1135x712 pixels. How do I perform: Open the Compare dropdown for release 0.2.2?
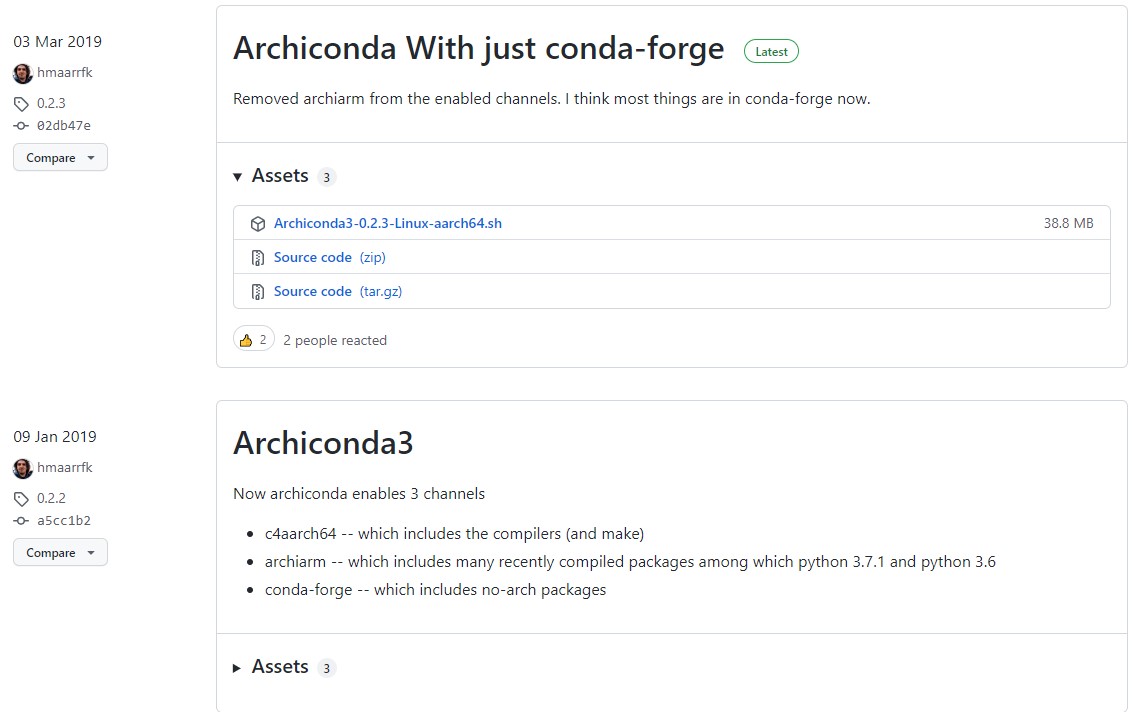coord(60,553)
